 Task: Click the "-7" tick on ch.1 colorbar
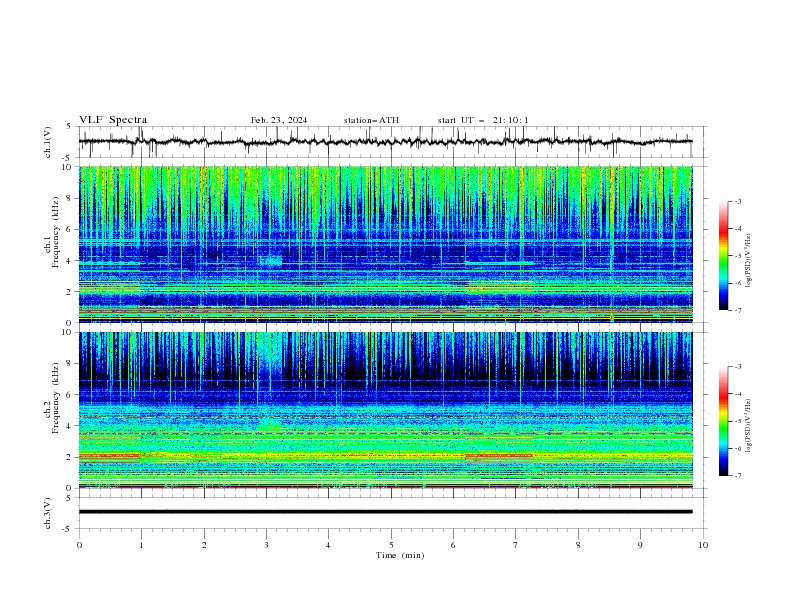click(x=738, y=310)
